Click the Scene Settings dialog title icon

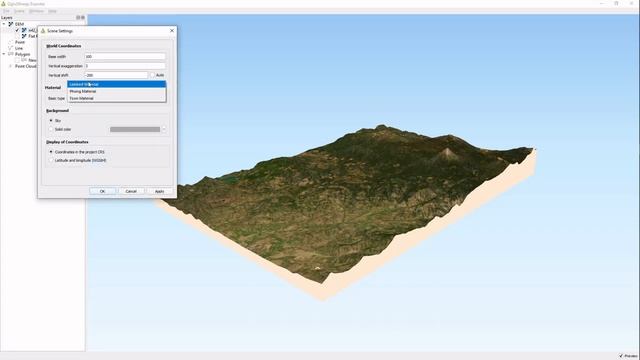(43, 31)
